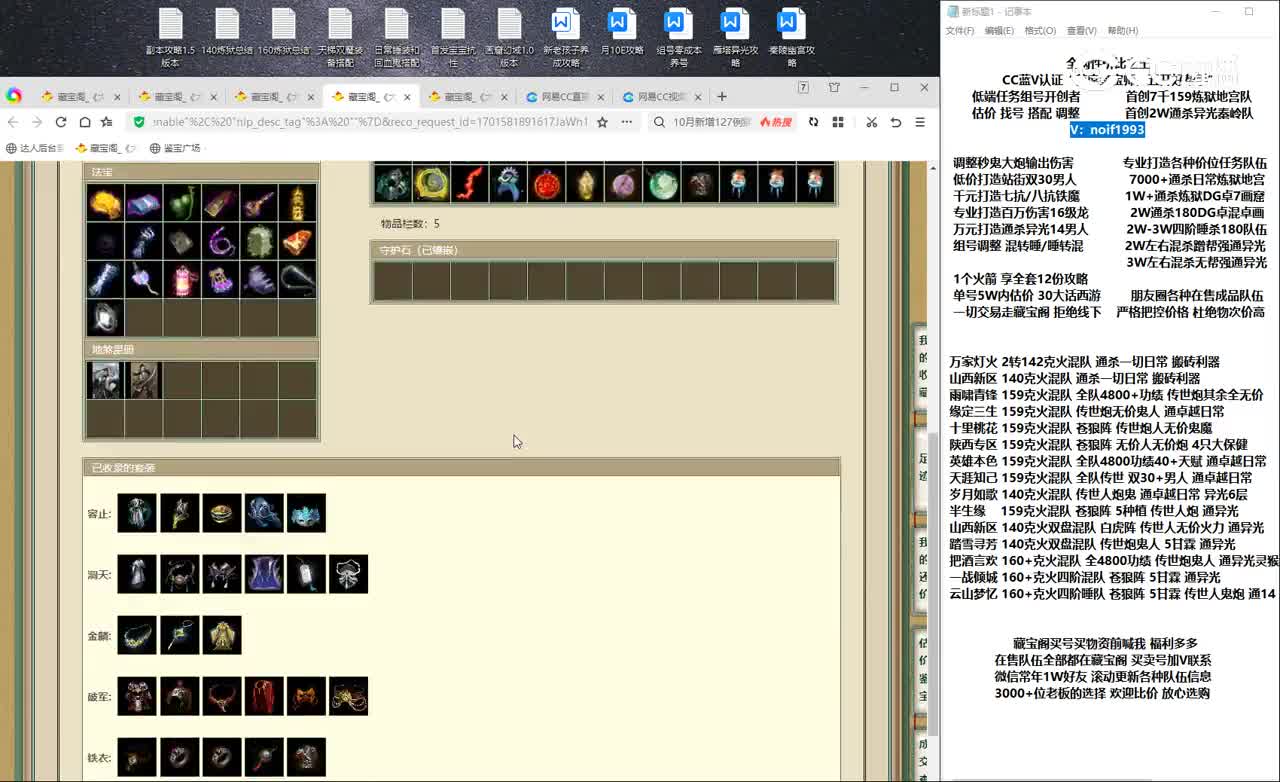Click the golden cloud item in the 法宝 grid
The width and height of the screenshot is (1280, 782).
[105, 203]
